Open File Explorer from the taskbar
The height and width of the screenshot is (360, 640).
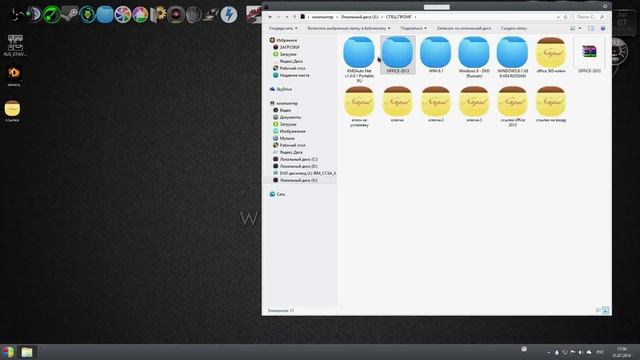27,352
